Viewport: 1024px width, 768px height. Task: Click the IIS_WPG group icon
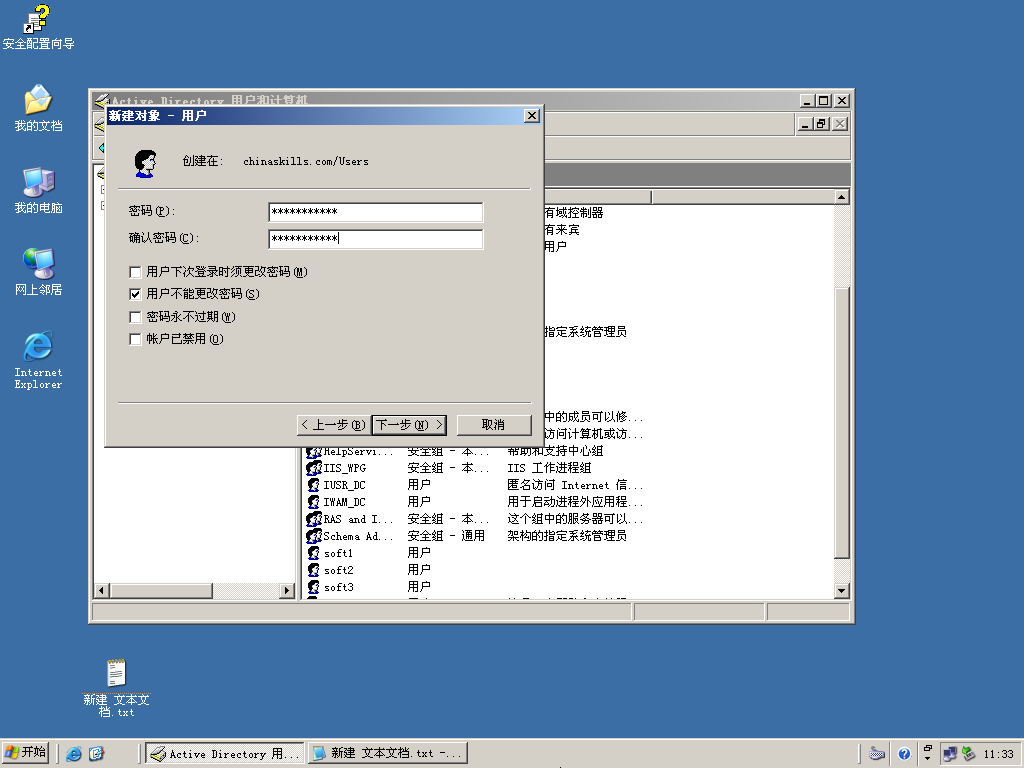click(314, 468)
